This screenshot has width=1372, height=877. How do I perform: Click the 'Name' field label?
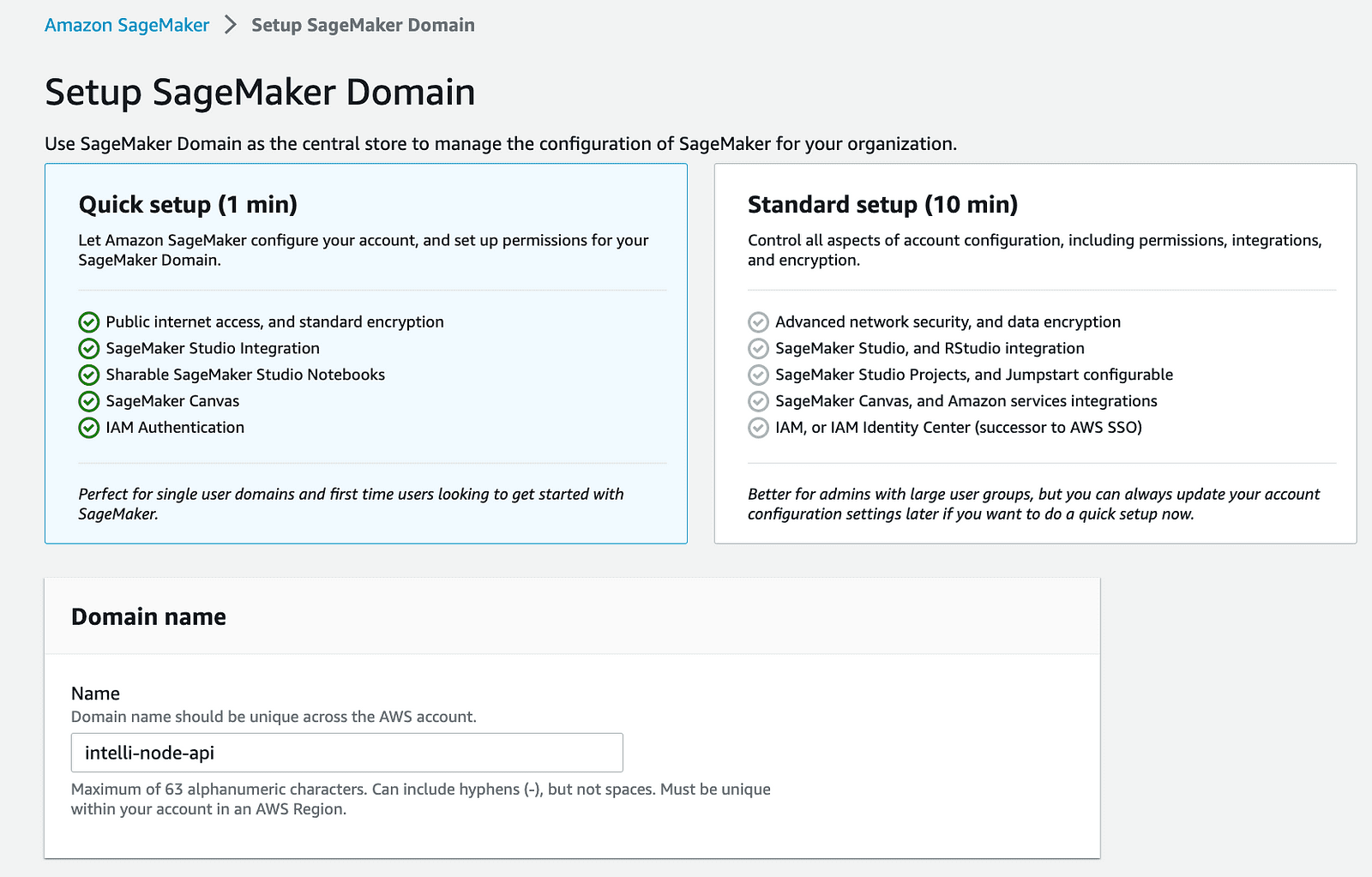95,694
